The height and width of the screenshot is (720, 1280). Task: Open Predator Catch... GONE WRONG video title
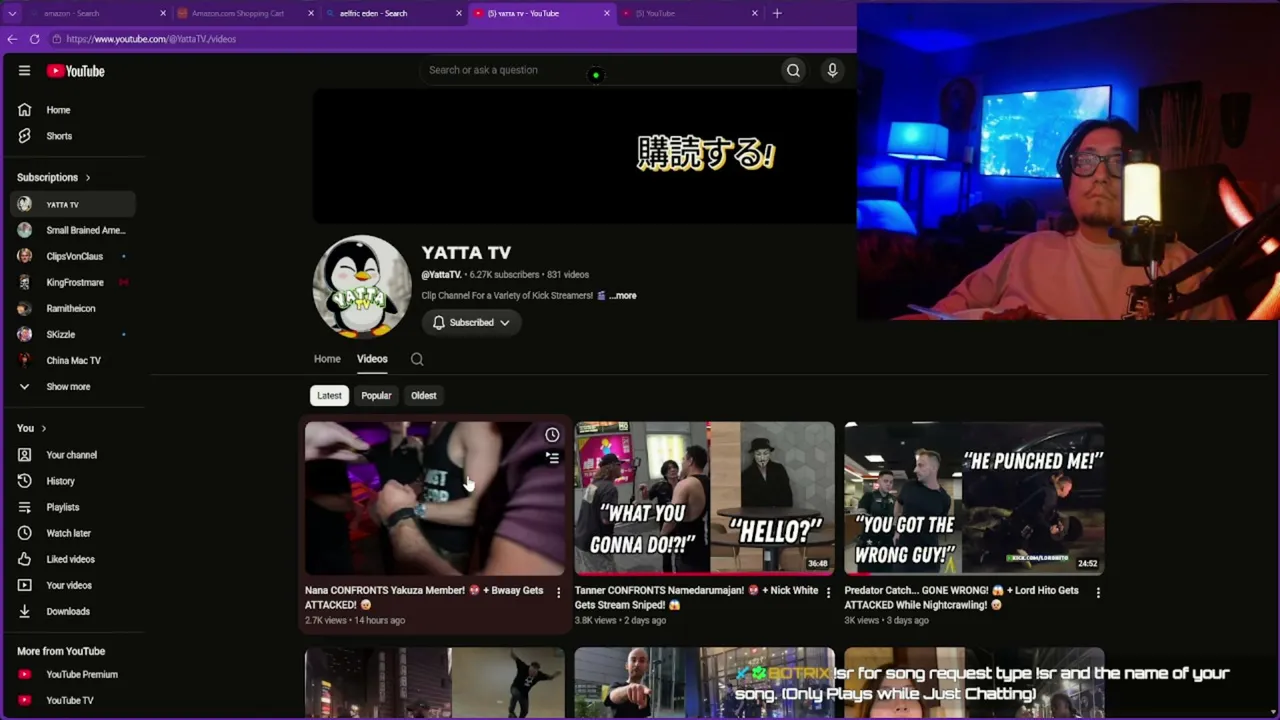[x=961, y=597]
